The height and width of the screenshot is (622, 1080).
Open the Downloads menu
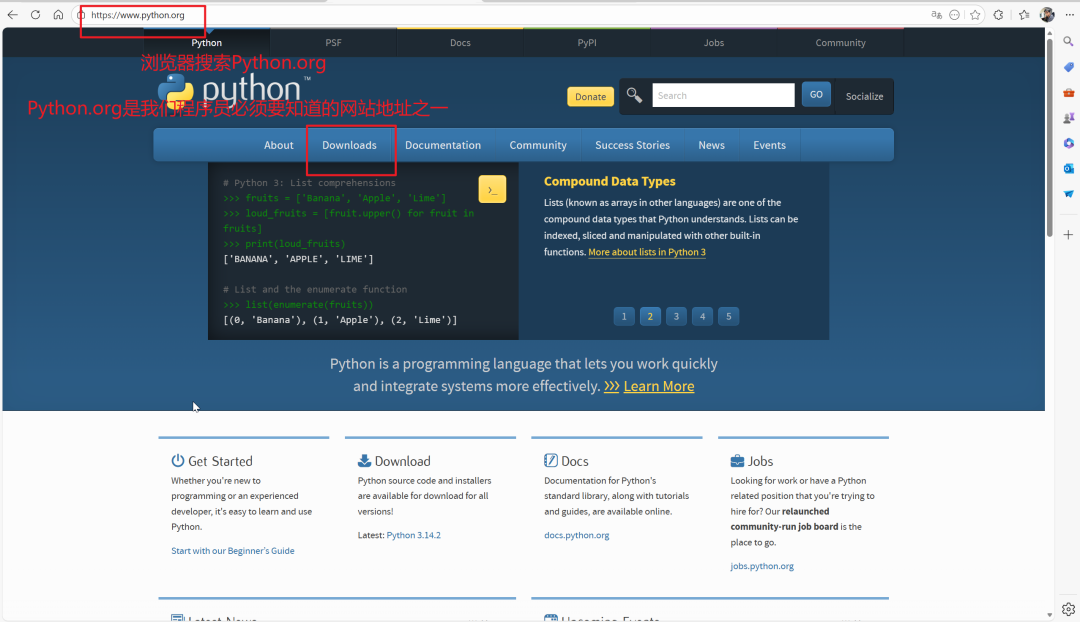coord(349,145)
